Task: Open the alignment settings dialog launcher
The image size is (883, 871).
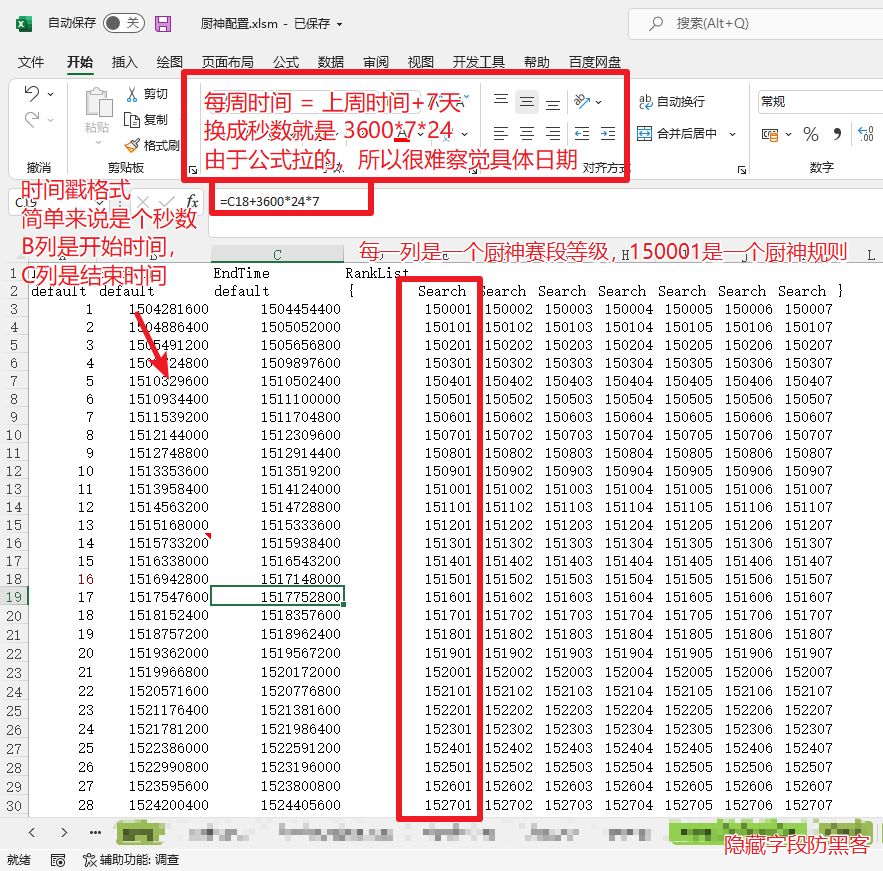Action: tap(742, 169)
